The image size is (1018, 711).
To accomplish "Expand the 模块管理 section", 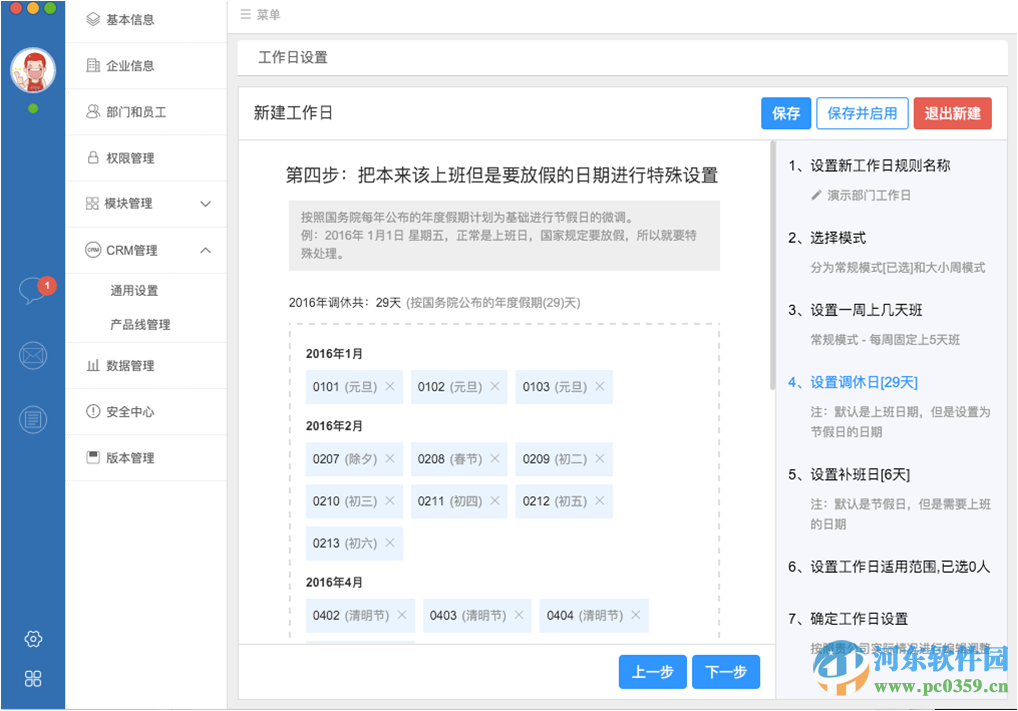I will [207, 204].
